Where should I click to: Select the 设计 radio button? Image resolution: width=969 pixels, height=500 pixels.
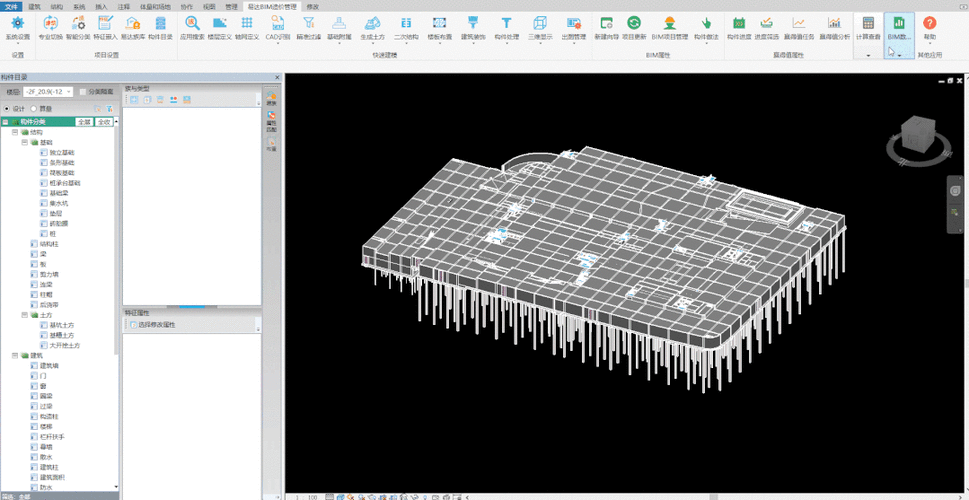[7, 108]
